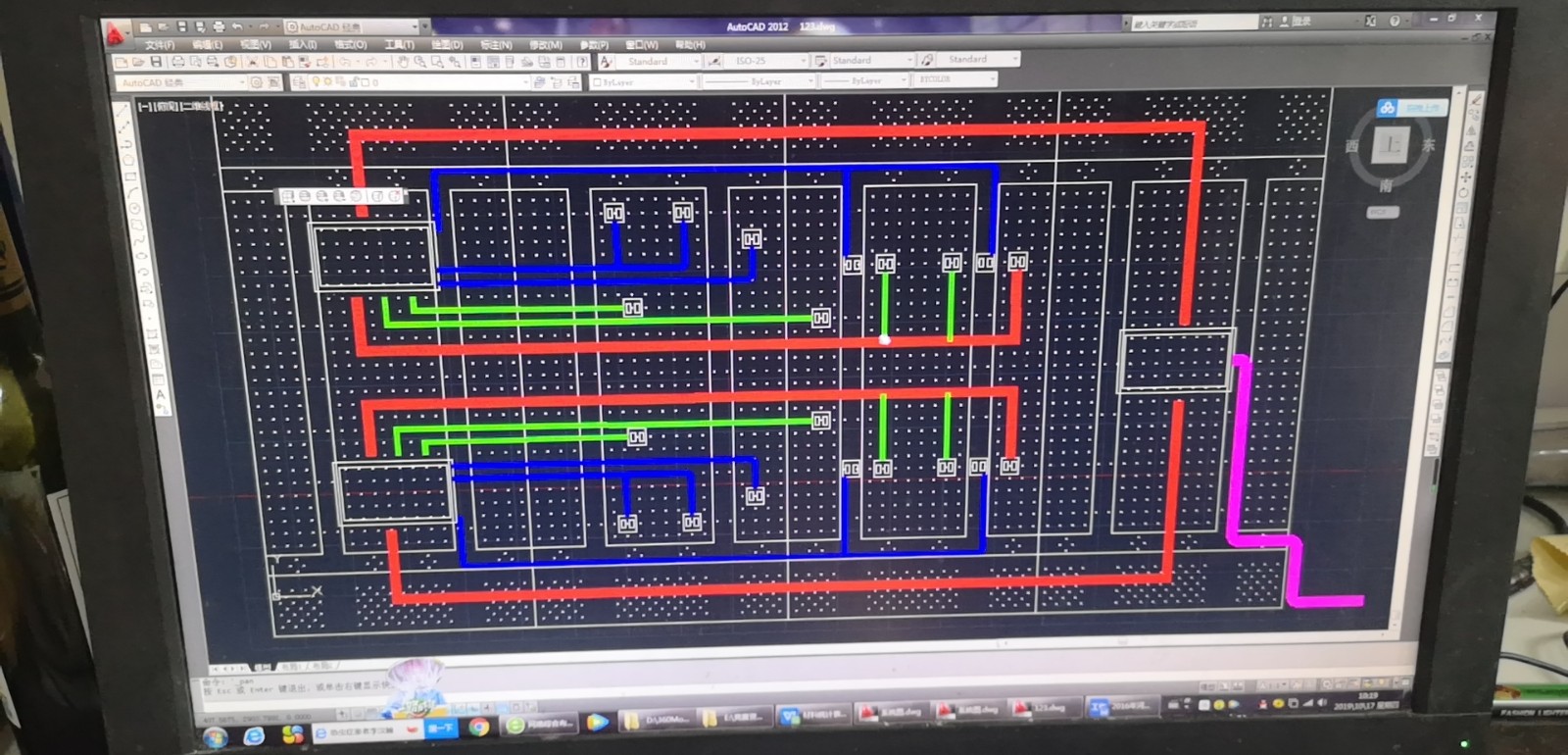The width and height of the screenshot is (1568, 755).
Task: Open the Layer Properties Manager icon
Action: click(299, 82)
